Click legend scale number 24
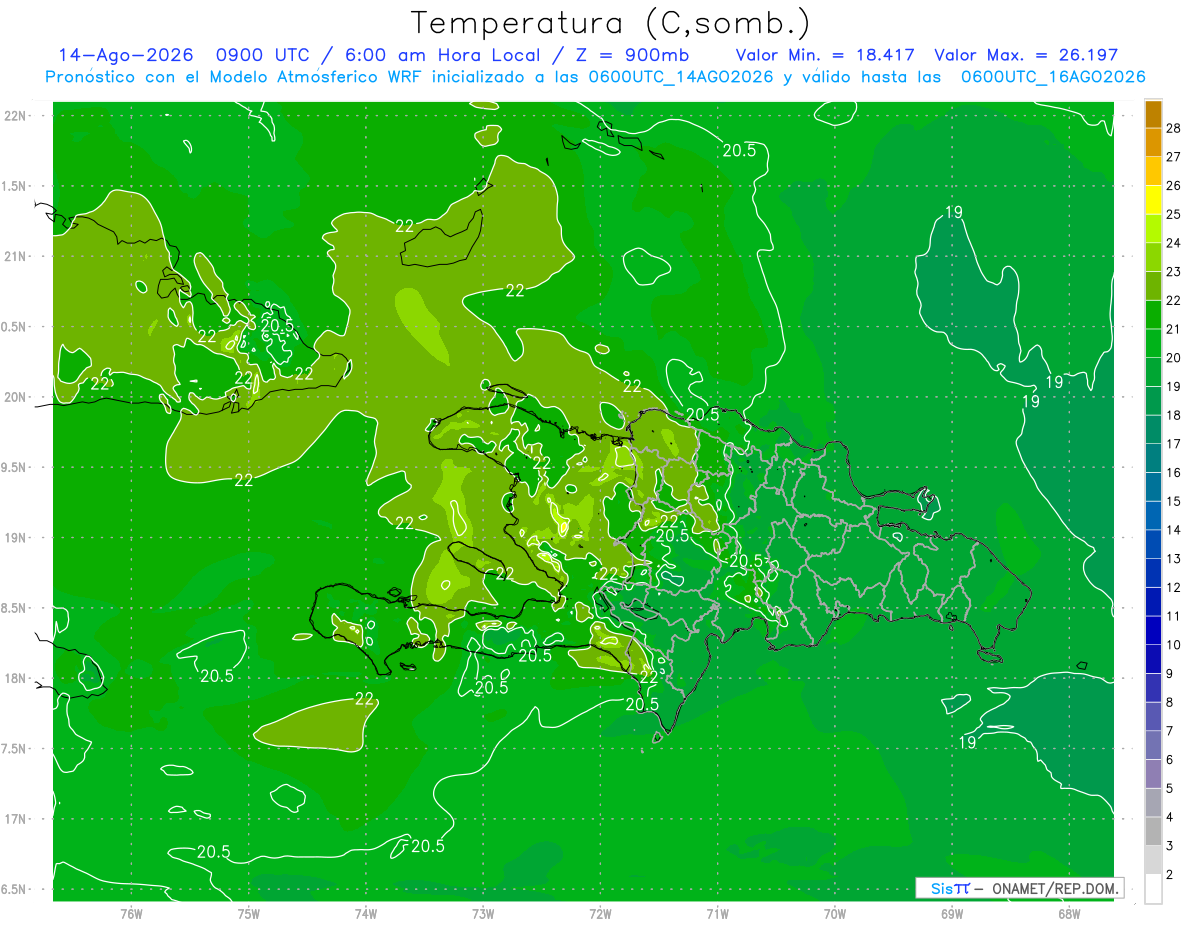The width and height of the screenshot is (1200, 927). click(x=1174, y=243)
